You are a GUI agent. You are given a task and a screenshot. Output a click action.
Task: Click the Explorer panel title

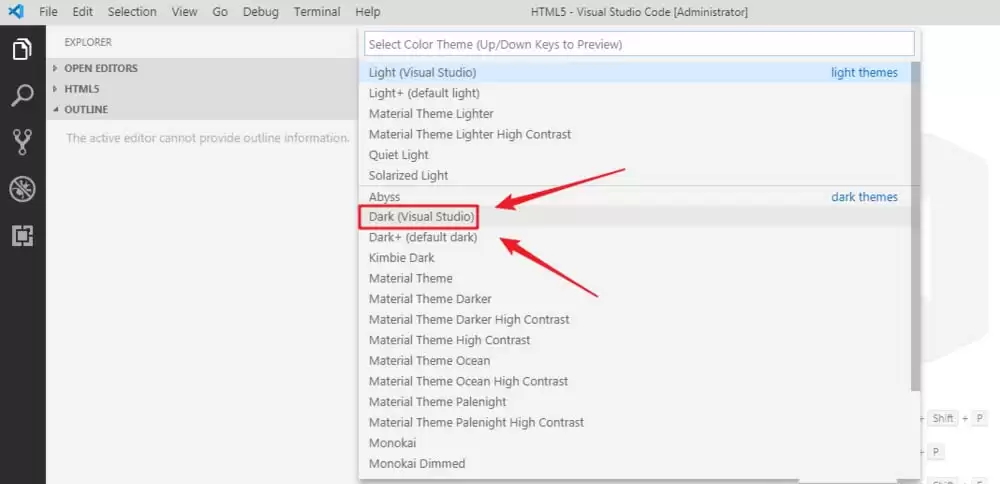[88, 42]
